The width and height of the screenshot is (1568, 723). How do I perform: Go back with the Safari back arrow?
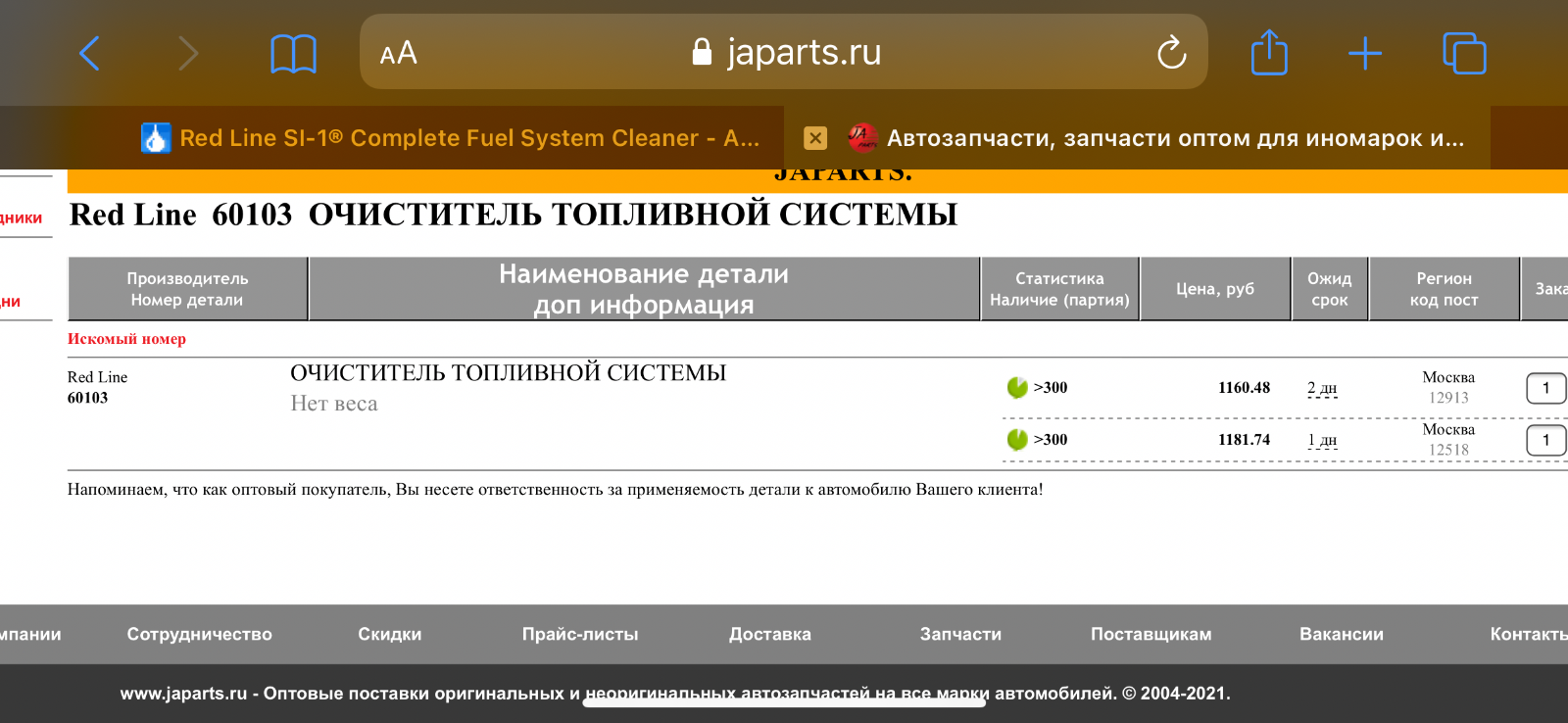pyautogui.click(x=89, y=53)
